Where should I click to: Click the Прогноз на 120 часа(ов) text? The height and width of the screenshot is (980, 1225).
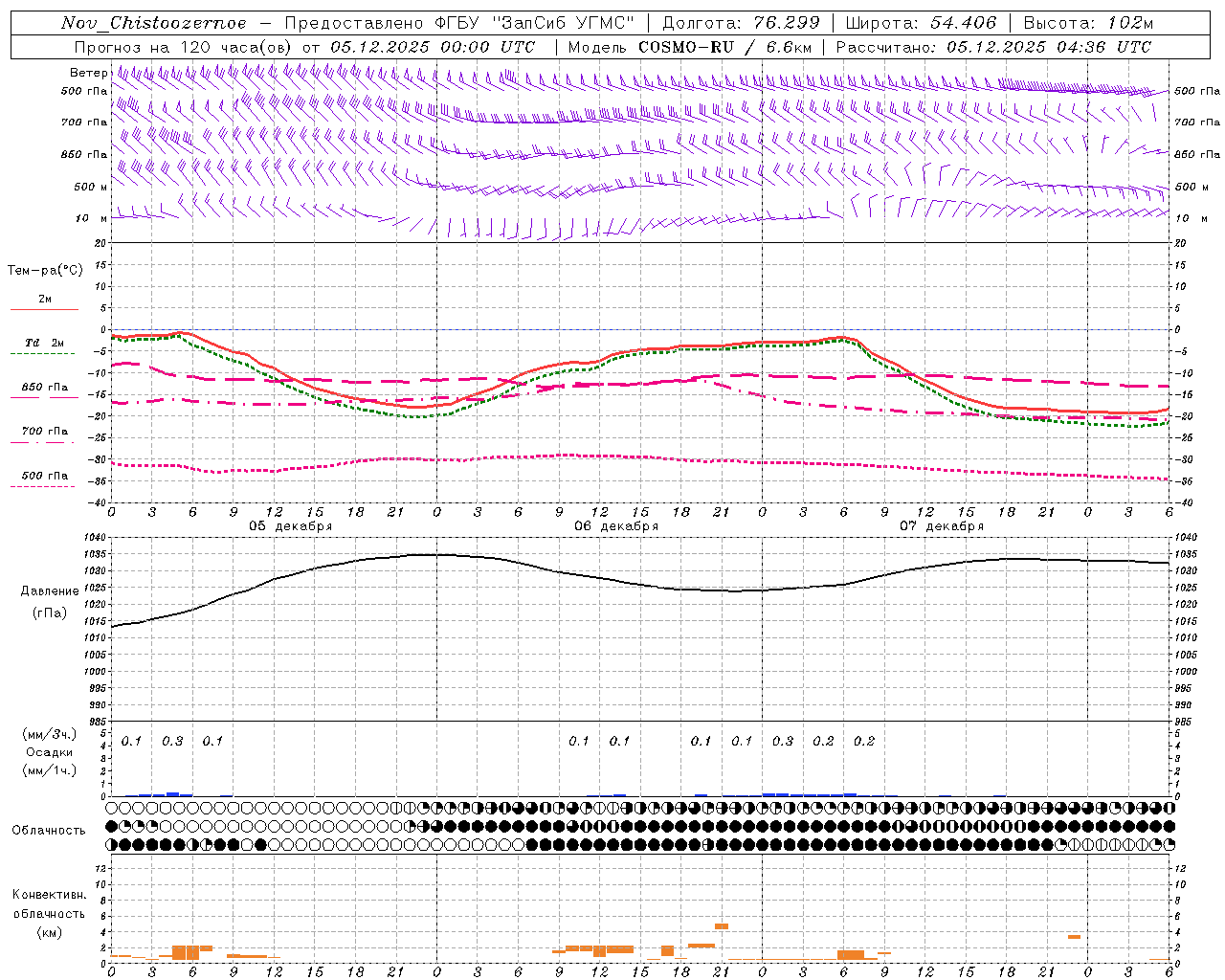184,47
